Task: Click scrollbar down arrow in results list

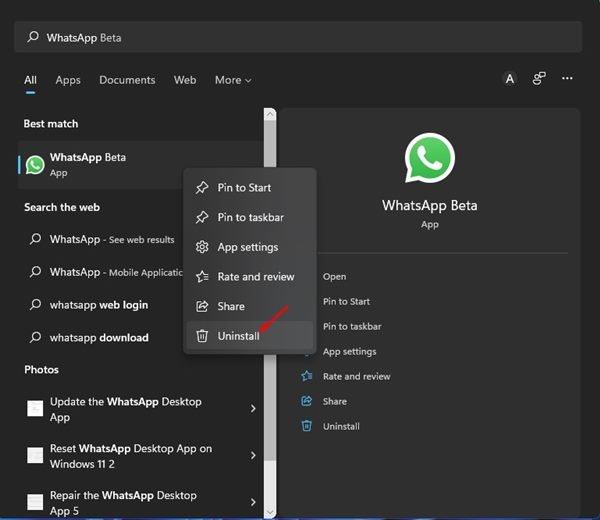Action: 270,512
